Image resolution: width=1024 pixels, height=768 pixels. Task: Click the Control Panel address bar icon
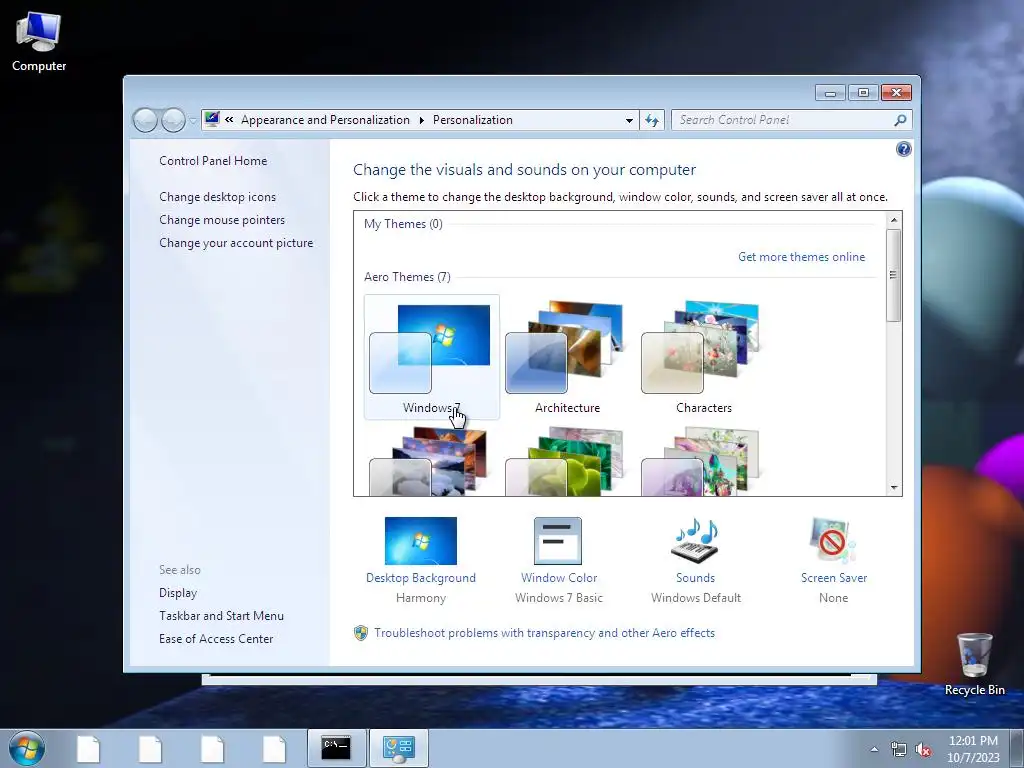[212, 120]
